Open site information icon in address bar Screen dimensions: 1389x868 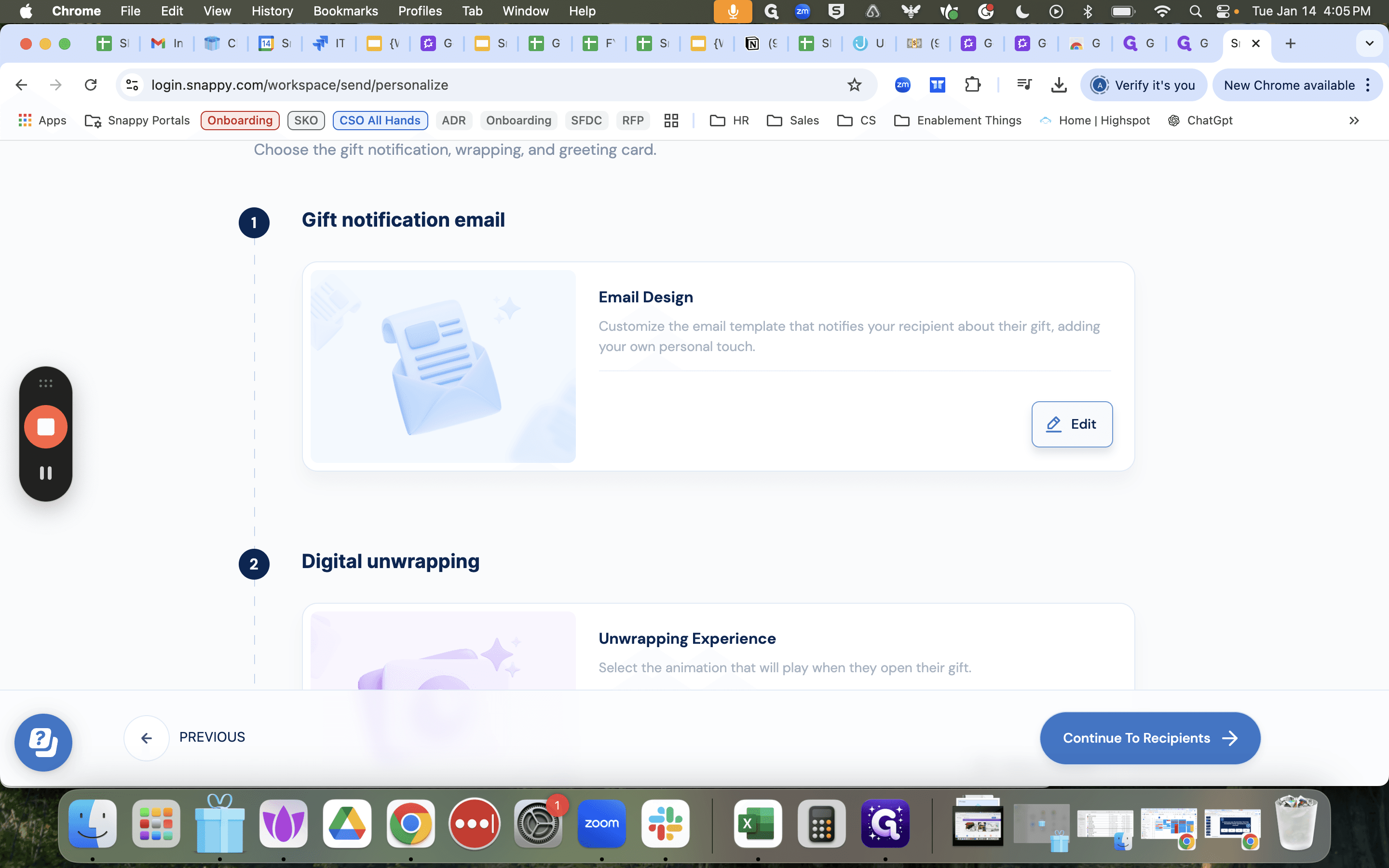coord(132,85)
